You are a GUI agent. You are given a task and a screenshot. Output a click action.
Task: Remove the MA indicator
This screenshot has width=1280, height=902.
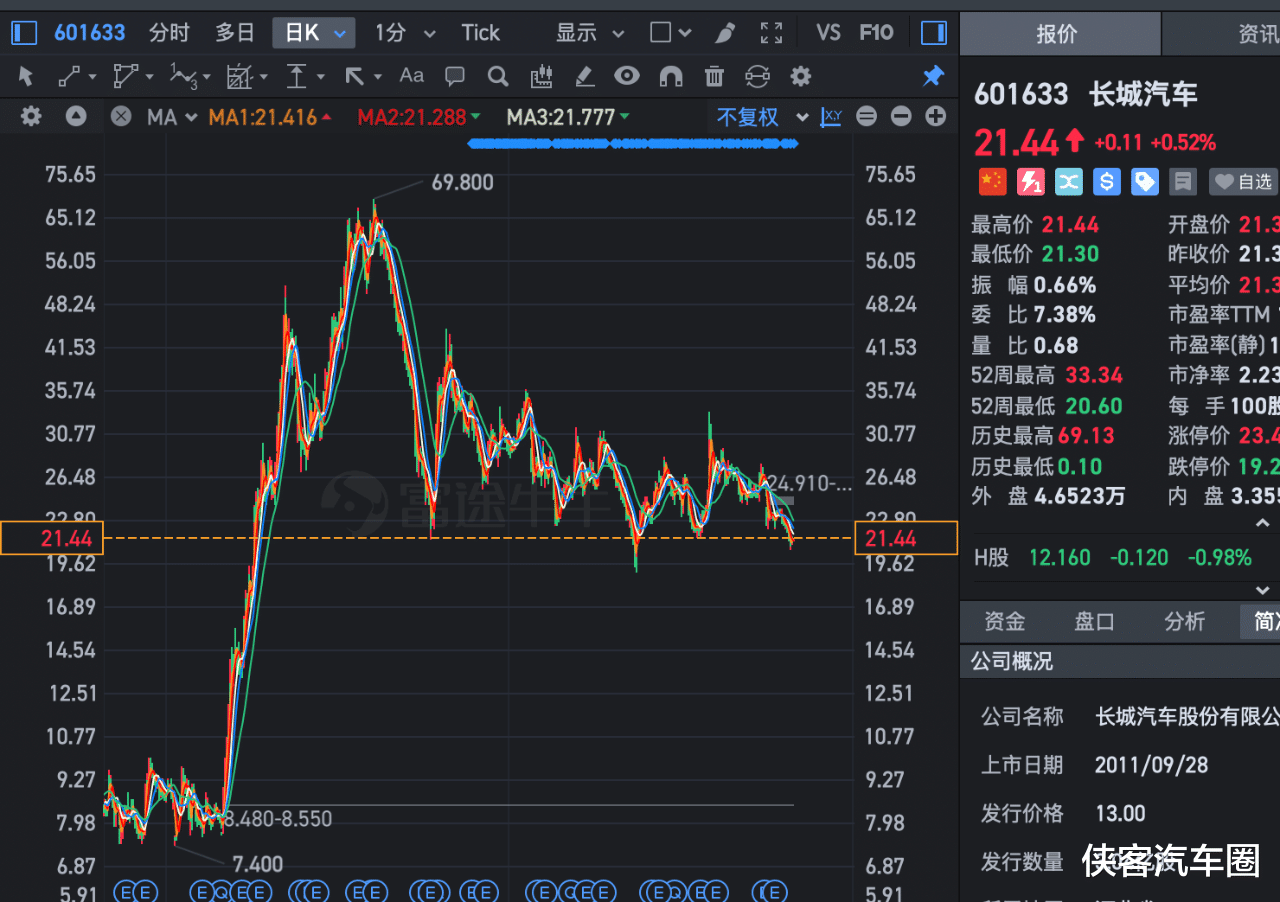point(121,117)
